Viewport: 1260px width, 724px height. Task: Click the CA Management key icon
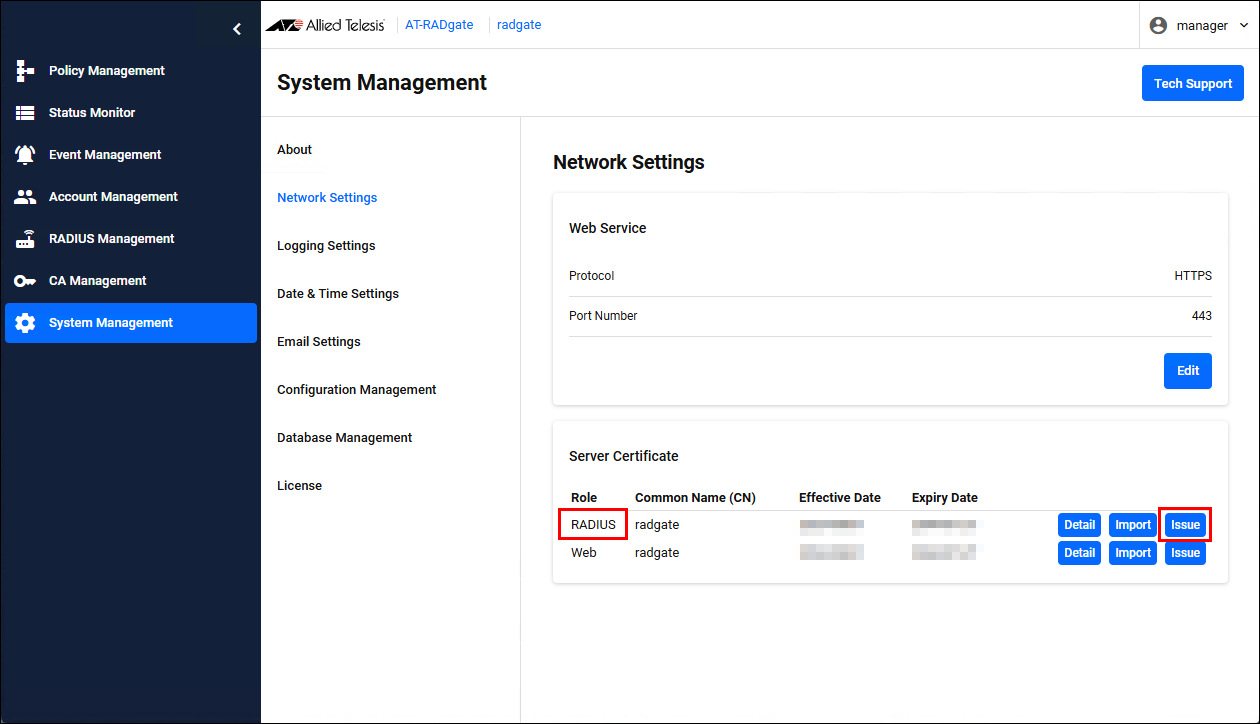point(25,281)
